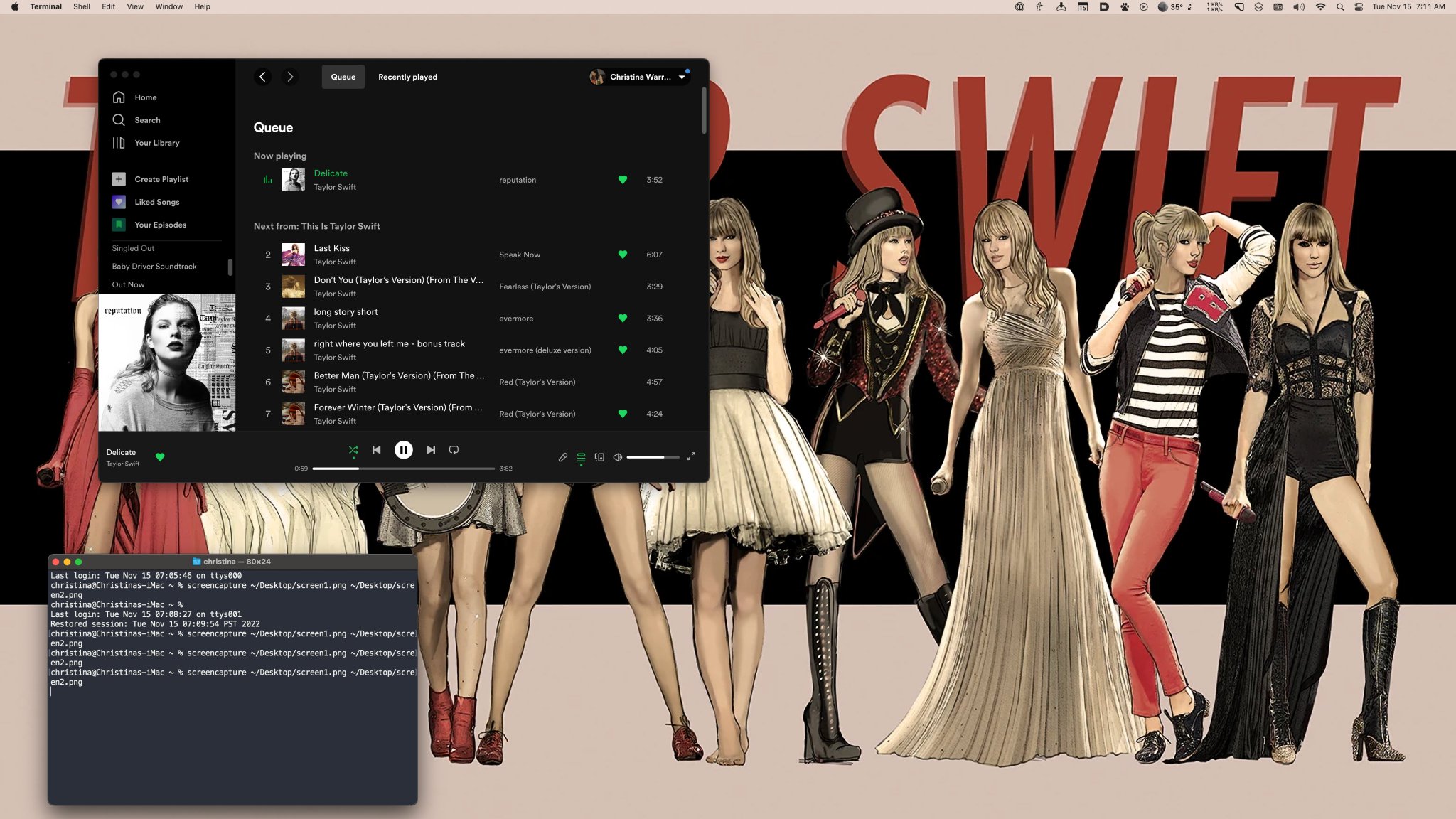Pause the currently playing song
The image size is (1456, 819).
(403, 450)
